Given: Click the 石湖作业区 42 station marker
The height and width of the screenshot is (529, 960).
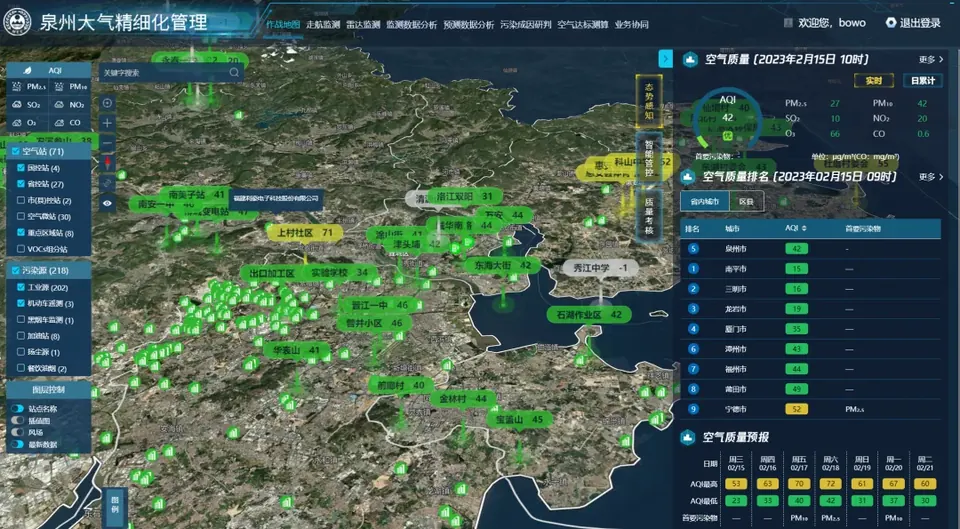Looking at the screenshot, I should point(589,315).
